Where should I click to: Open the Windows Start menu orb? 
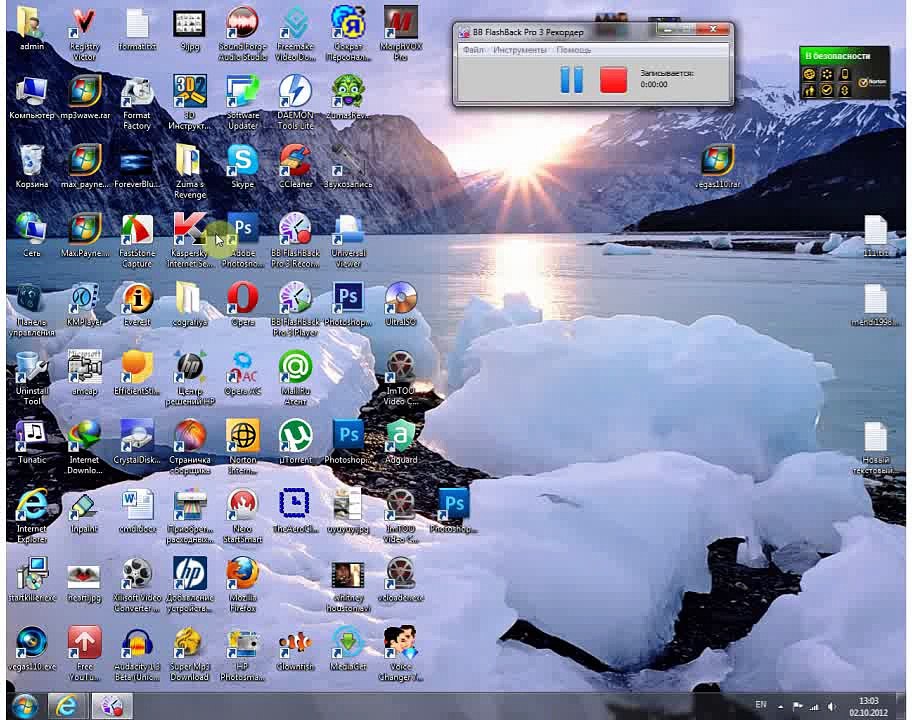coord(25,706)
